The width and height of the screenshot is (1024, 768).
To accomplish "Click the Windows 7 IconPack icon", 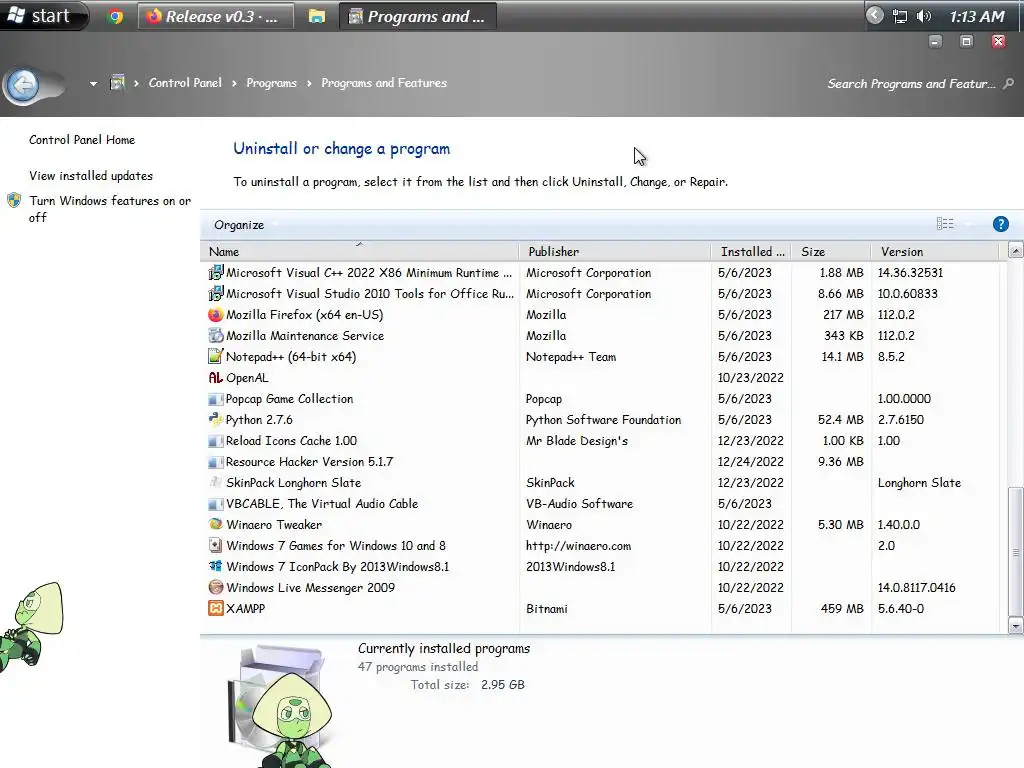I will [x=216, y=566].
